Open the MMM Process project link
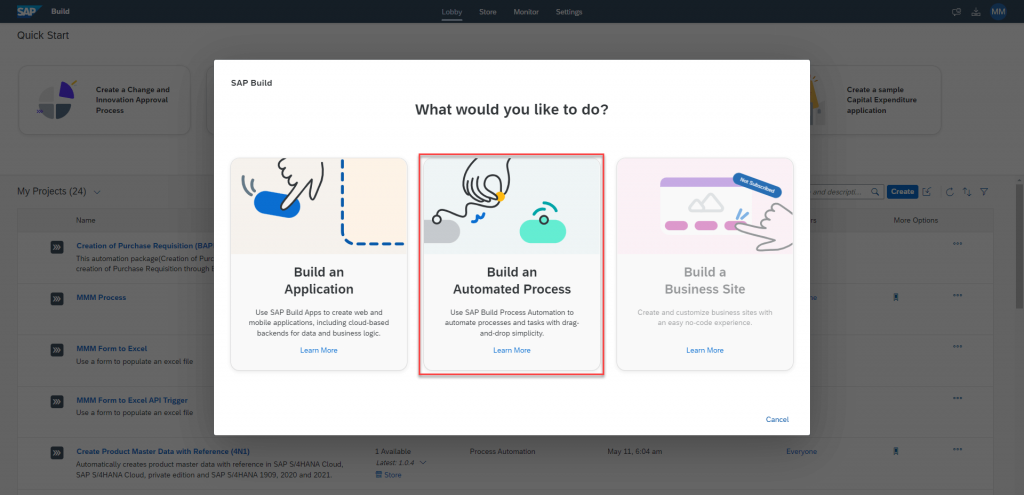1024x495 pixels. pyautogui.click(x=101, y=298)
